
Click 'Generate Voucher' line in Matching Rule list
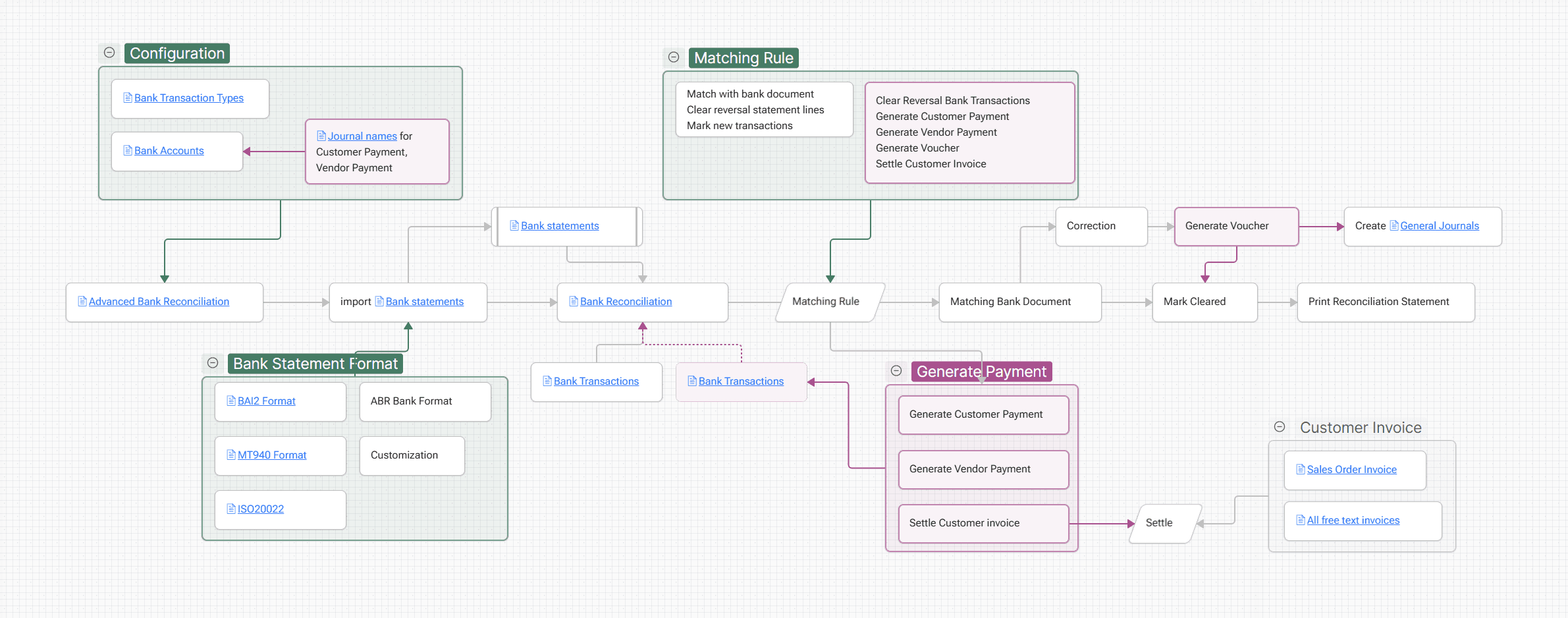pos(917,148)
